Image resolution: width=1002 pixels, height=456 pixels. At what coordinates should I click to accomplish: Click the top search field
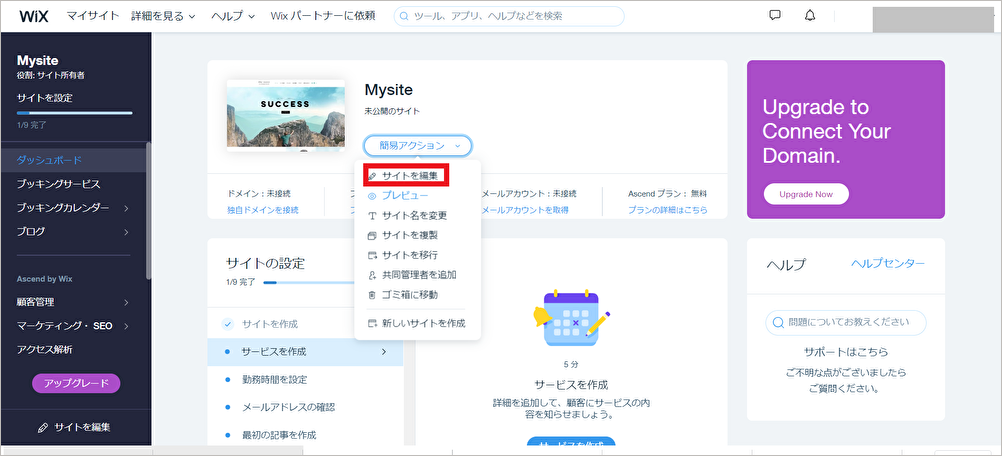tap(509, 16)
